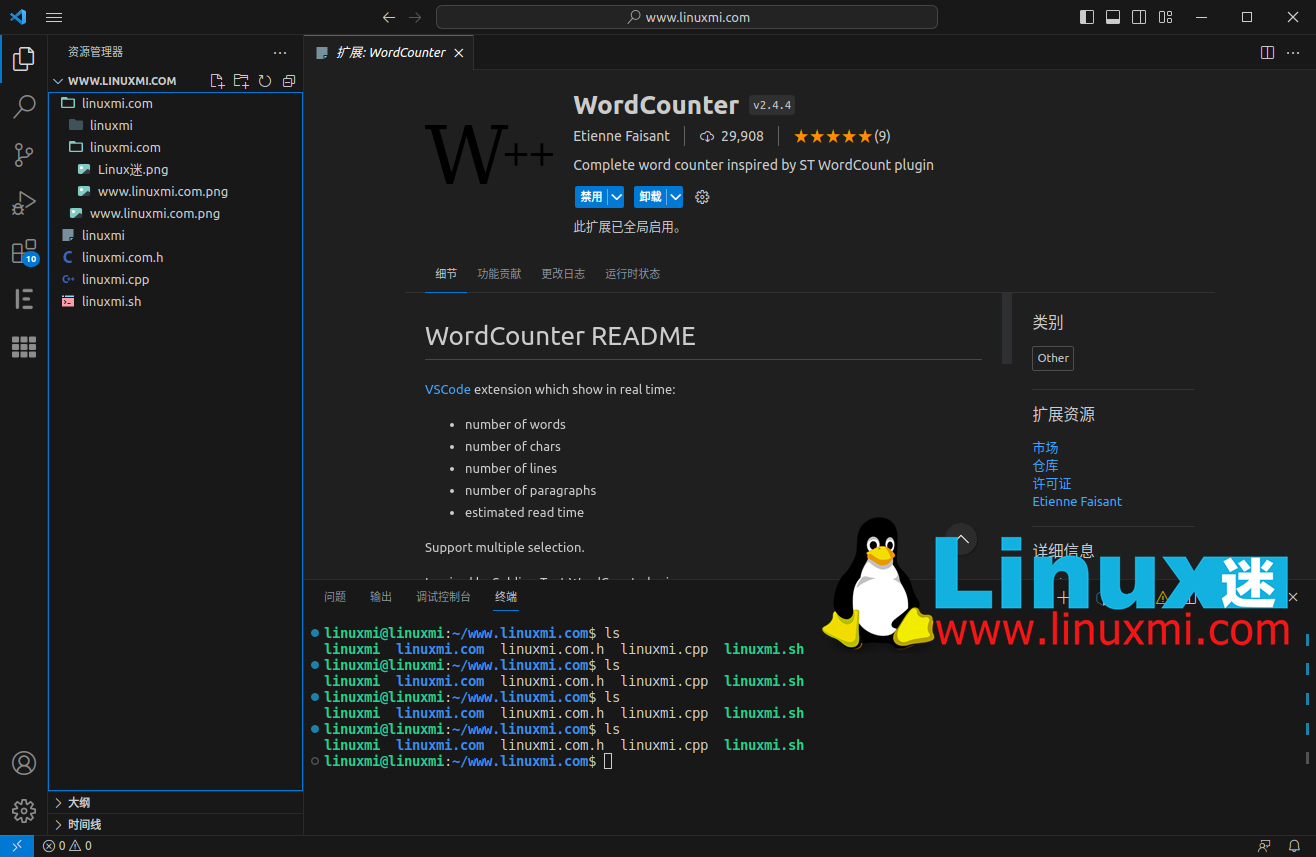Viewport: 1316px width, 857px height.
Task: Open the 市场 marketplace link
Action: [x=1045, y=447]
